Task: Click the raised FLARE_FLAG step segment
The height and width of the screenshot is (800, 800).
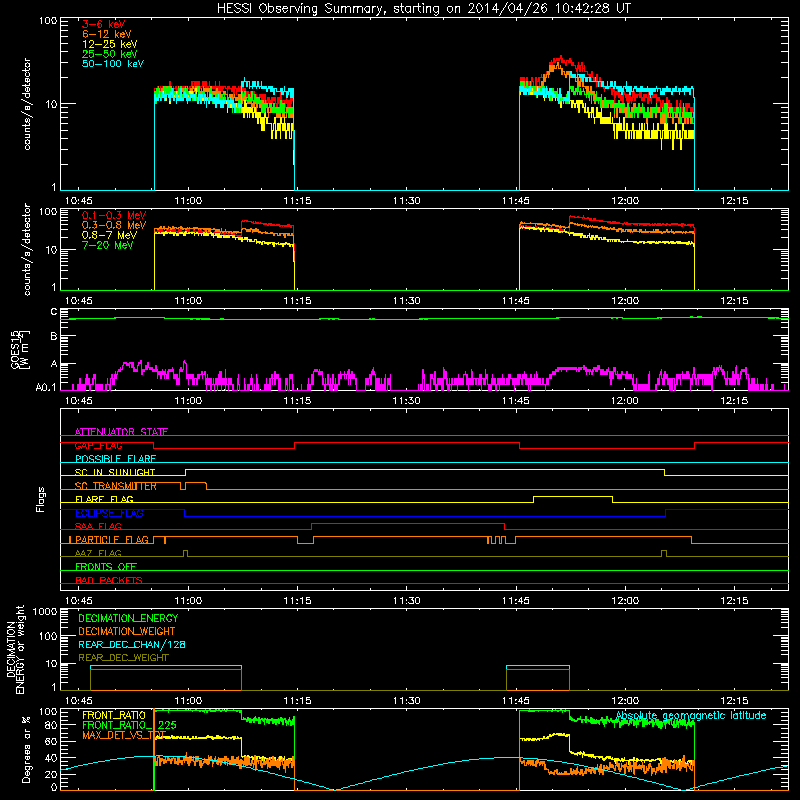Action: 572,496
